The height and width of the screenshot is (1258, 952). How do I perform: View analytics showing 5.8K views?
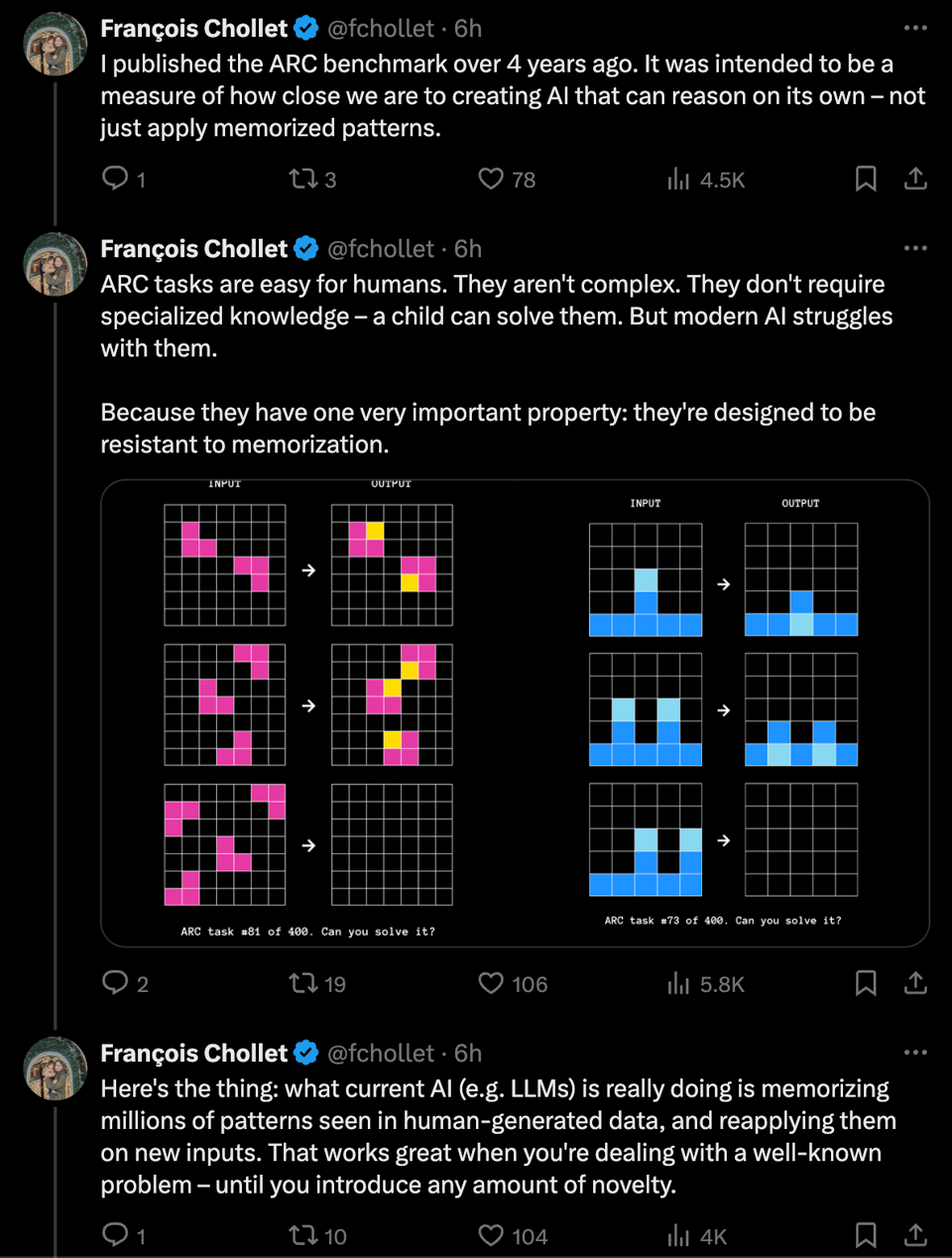678,983
